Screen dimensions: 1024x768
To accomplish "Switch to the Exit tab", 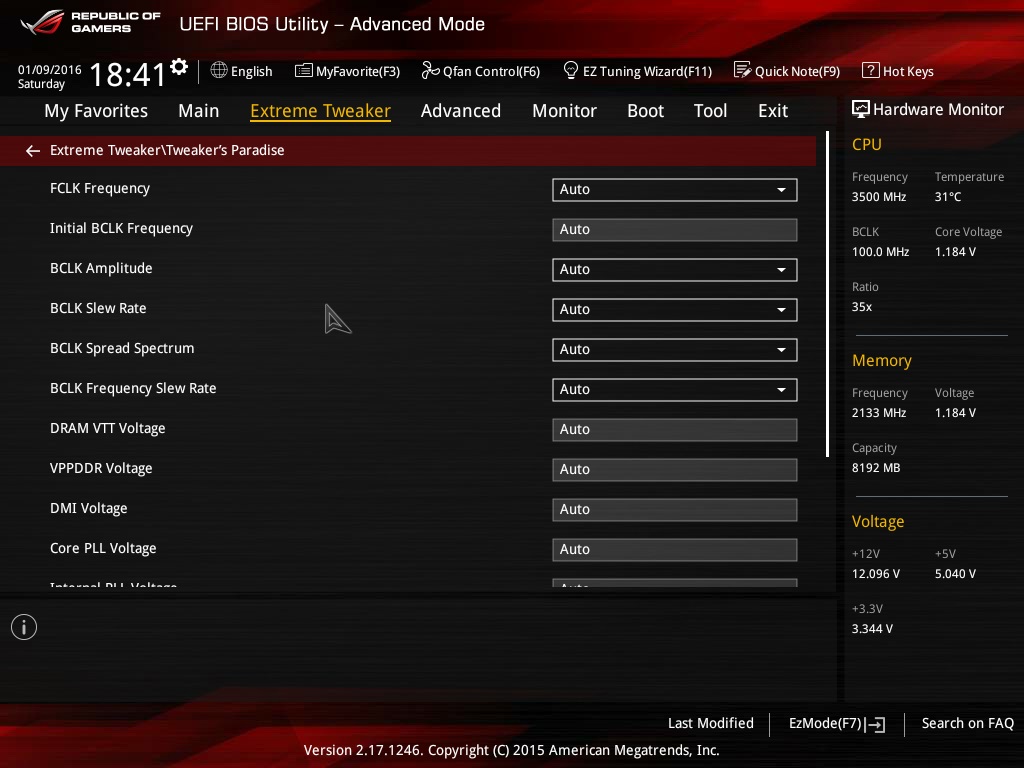I will (773, 111).
